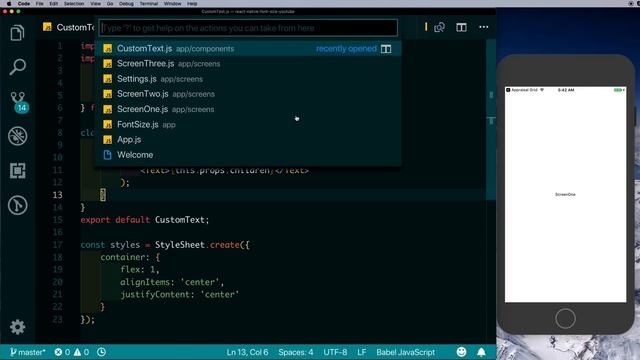The width and height of the screenshot is (640, 360).
Task: Open the Debug view in activity bar
Action: pyautogui.click(x=18, y=136)
